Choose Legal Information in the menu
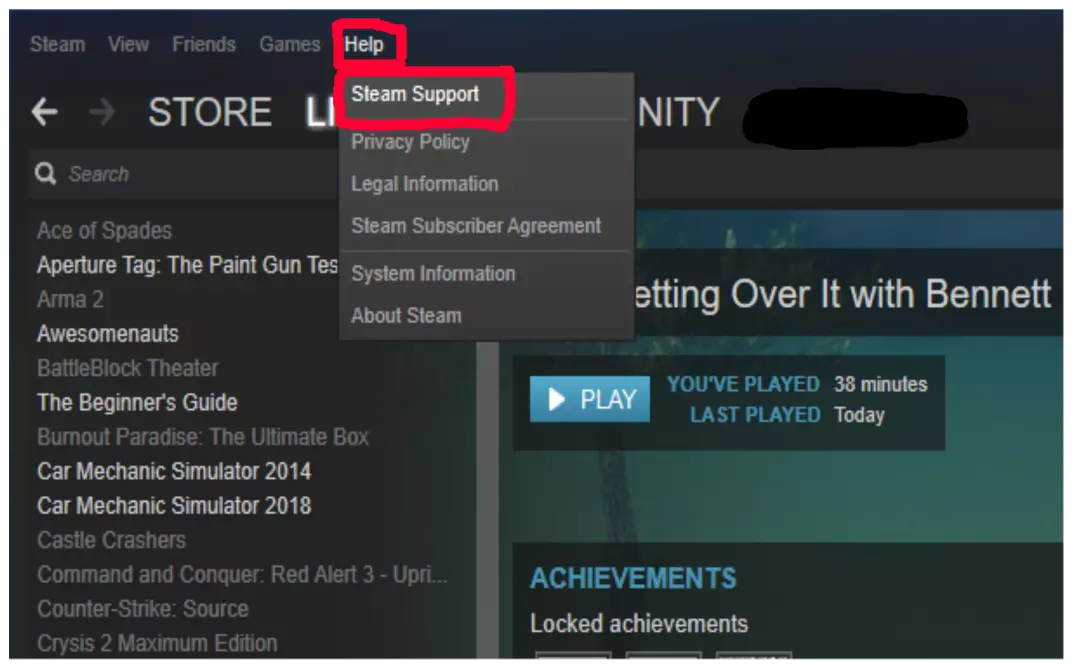Screen dimensions: 1080x665 [x=424, y=184]
